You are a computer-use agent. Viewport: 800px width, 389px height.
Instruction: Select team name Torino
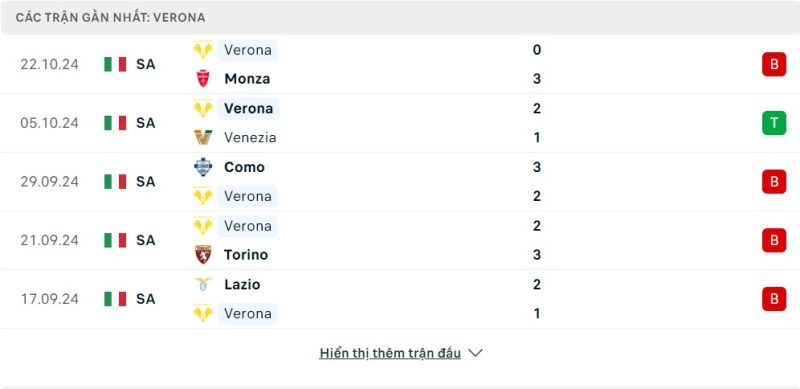[x=246, y=255]
